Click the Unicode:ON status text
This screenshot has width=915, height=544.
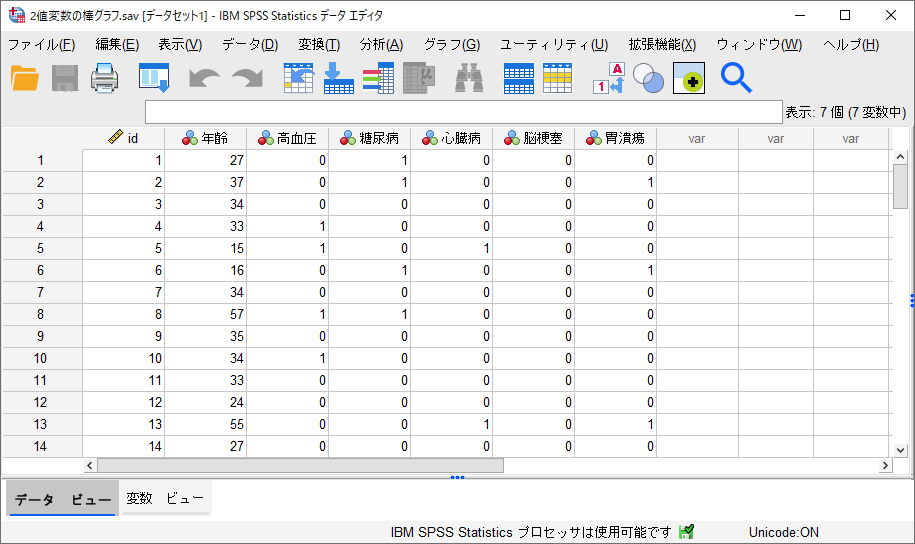(784, 532)
